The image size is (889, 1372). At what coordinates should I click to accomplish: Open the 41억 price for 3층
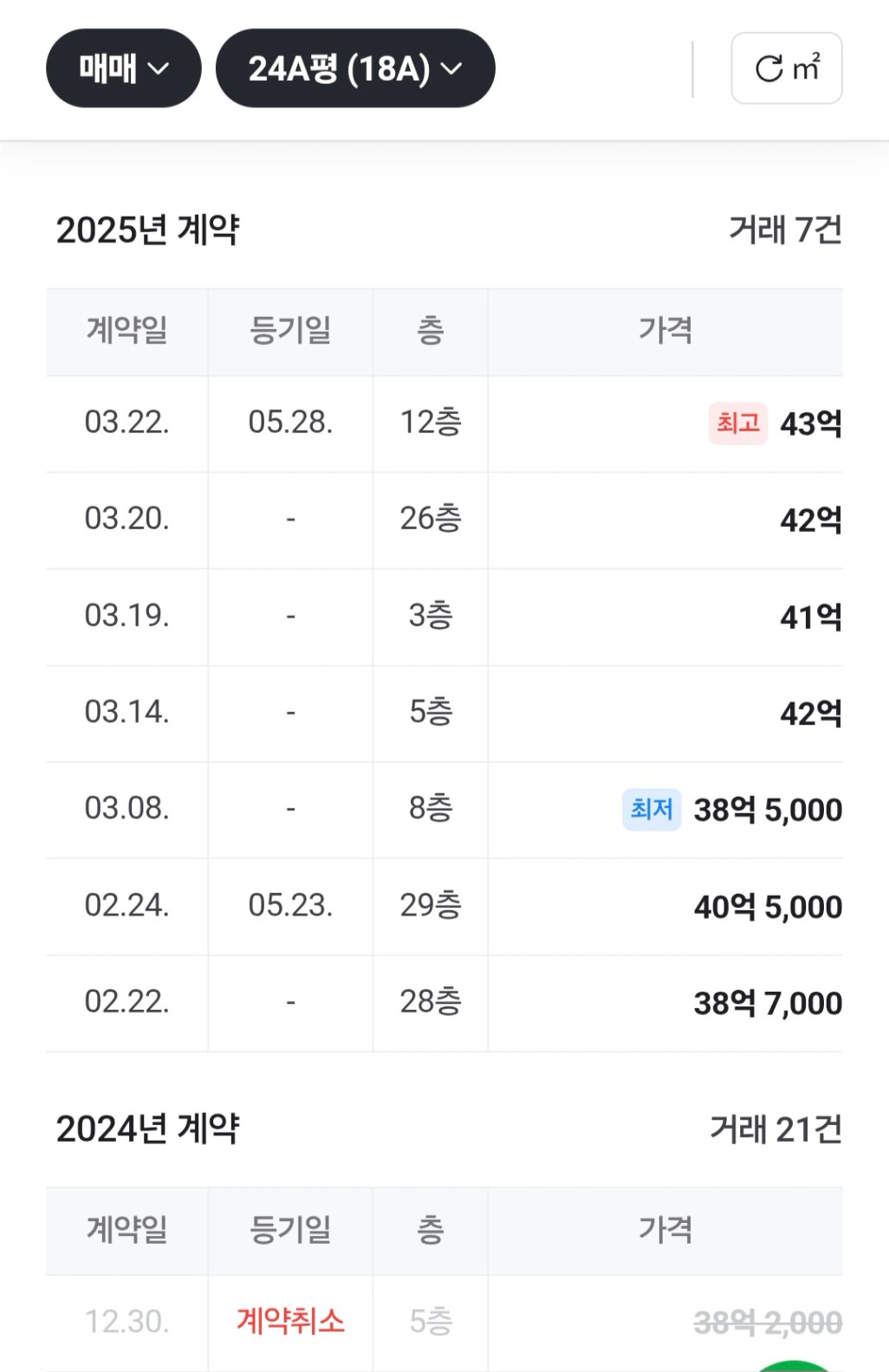click(811, 617)
